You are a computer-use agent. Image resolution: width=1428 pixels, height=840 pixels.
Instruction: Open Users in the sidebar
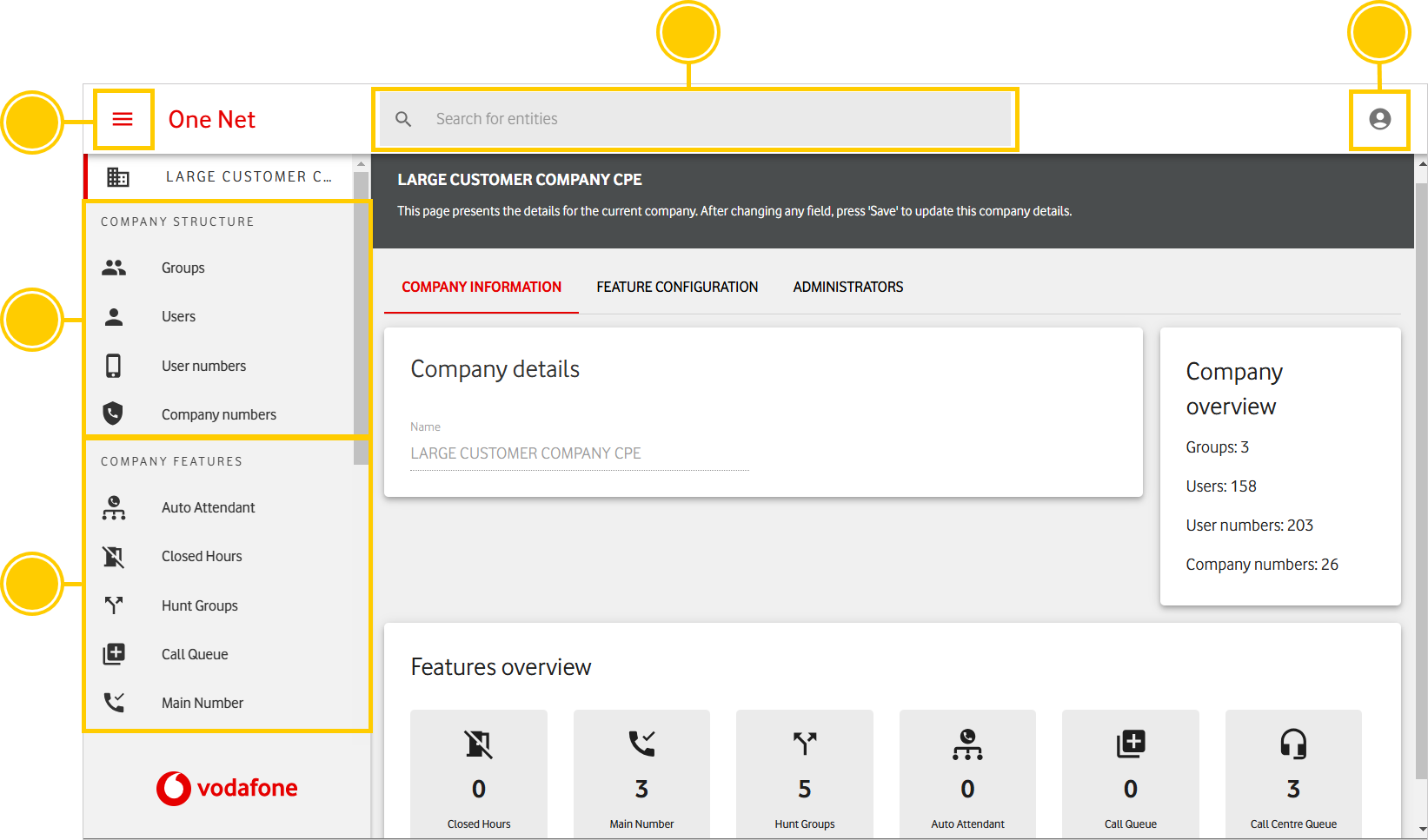tap(178, 317)
